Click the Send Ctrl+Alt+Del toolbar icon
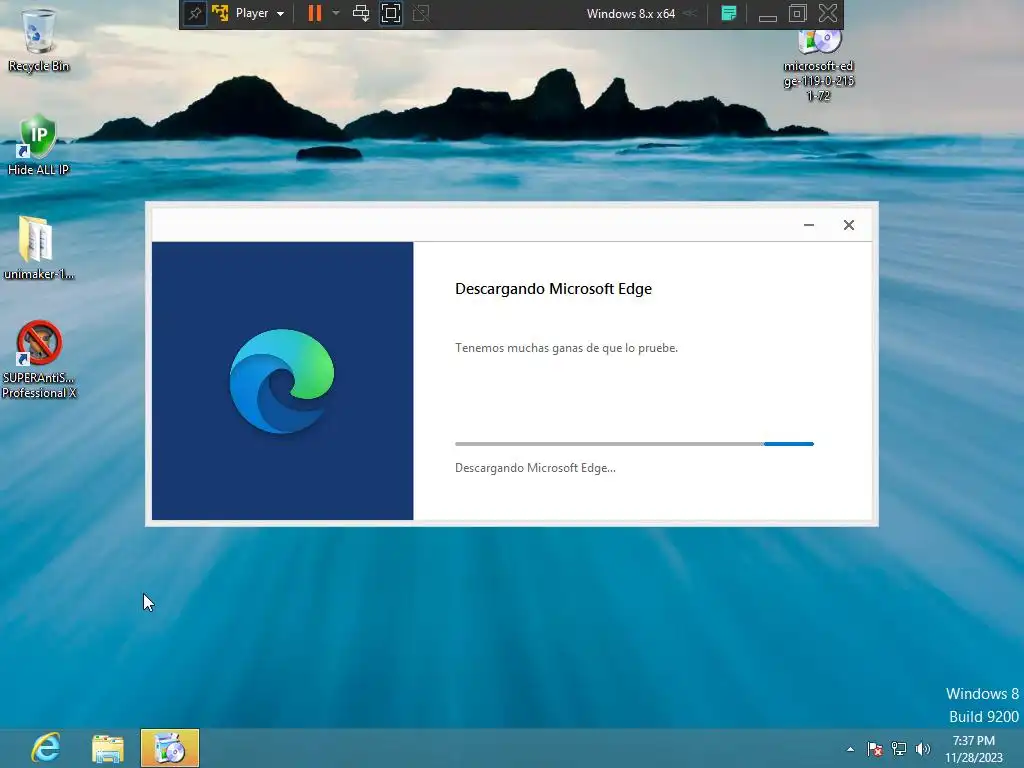The width and height of the screenshot is (1024, 768). [360, 13]
